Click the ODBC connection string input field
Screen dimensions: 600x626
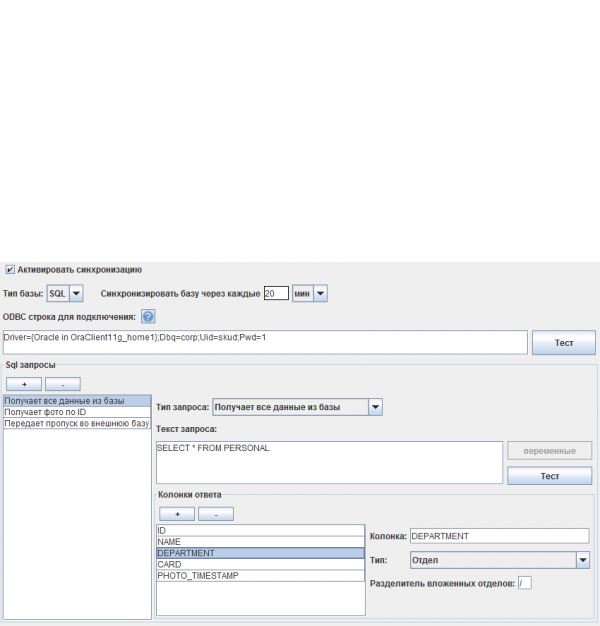click(264, 343)
